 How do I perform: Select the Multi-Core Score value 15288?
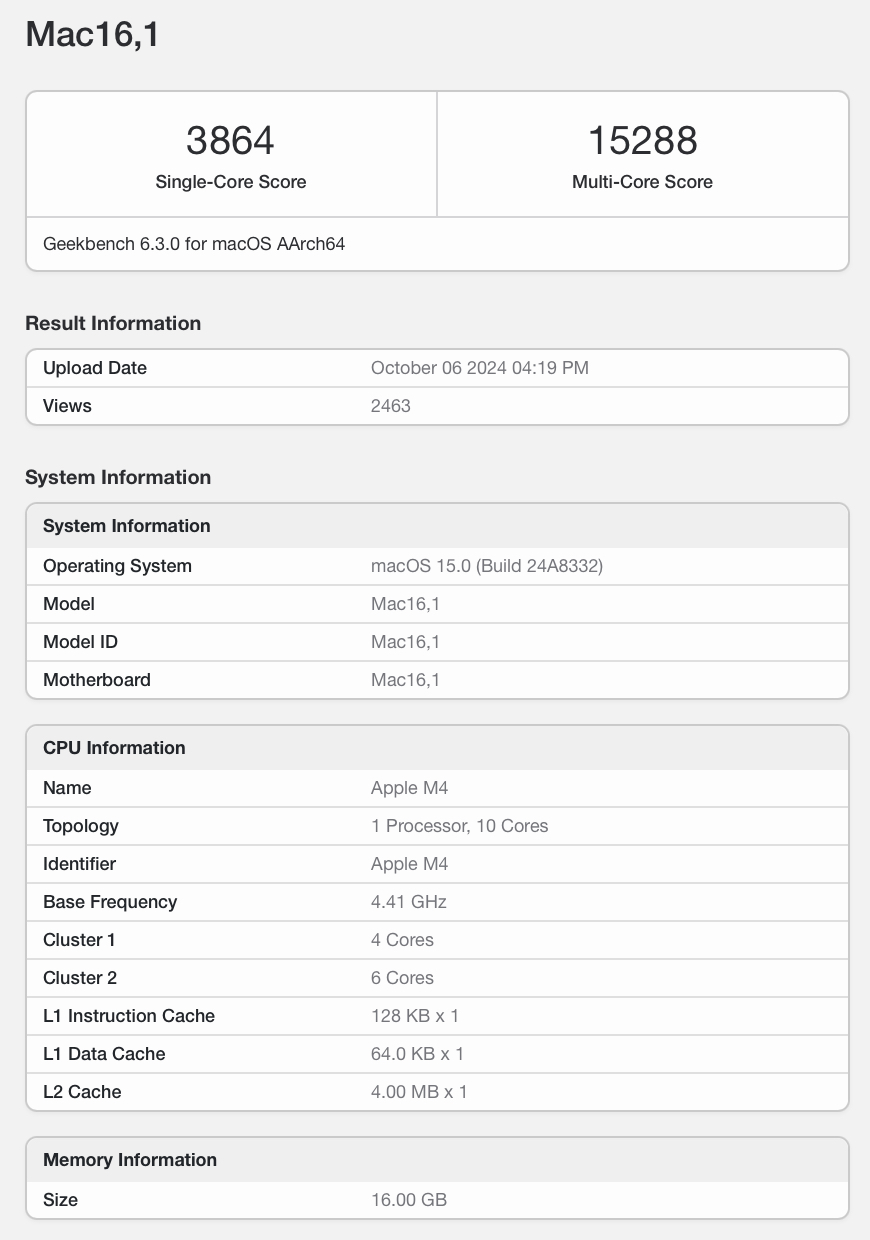[643, 141]
